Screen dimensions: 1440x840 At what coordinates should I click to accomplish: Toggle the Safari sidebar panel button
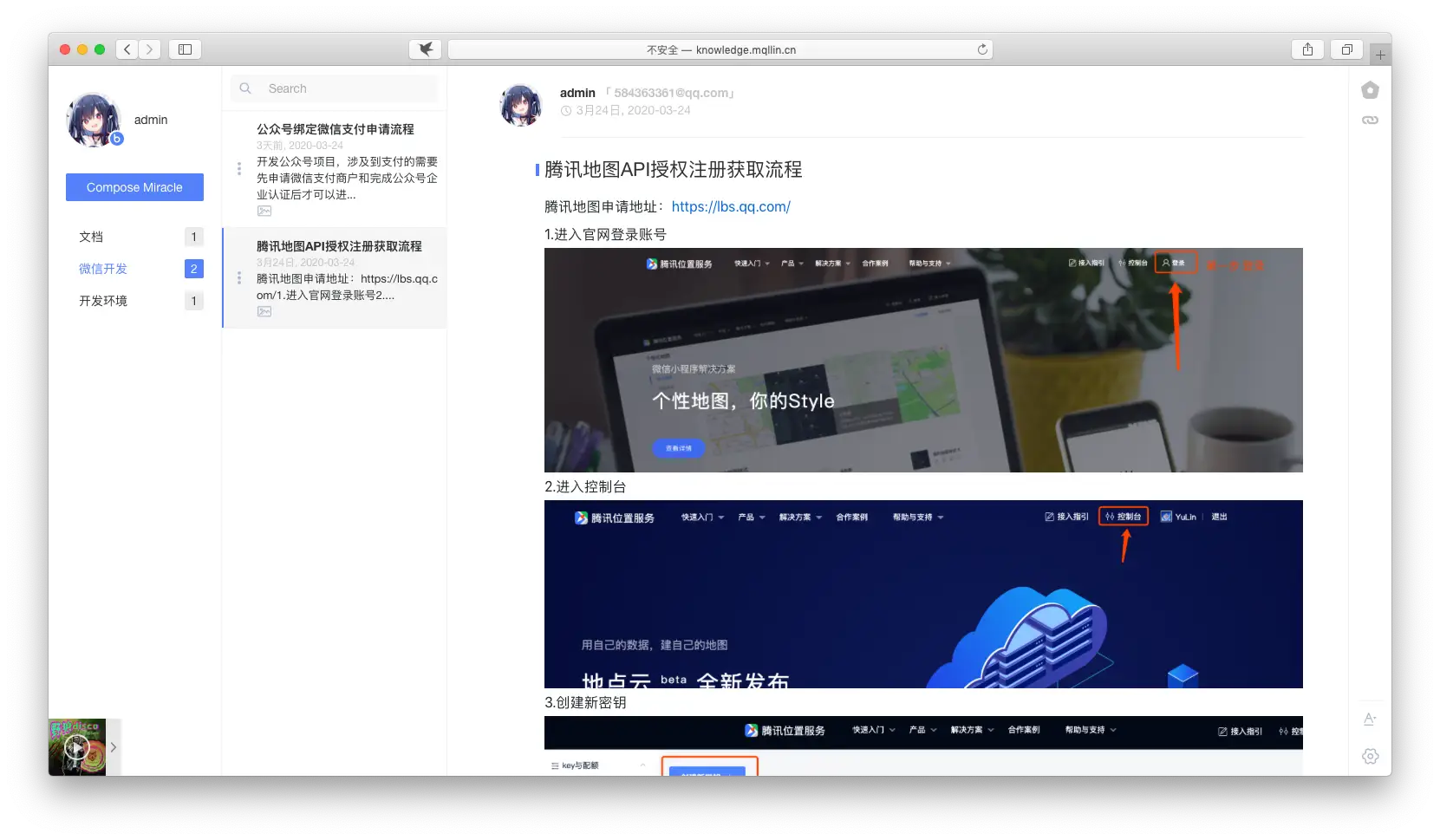coord(185,49)
